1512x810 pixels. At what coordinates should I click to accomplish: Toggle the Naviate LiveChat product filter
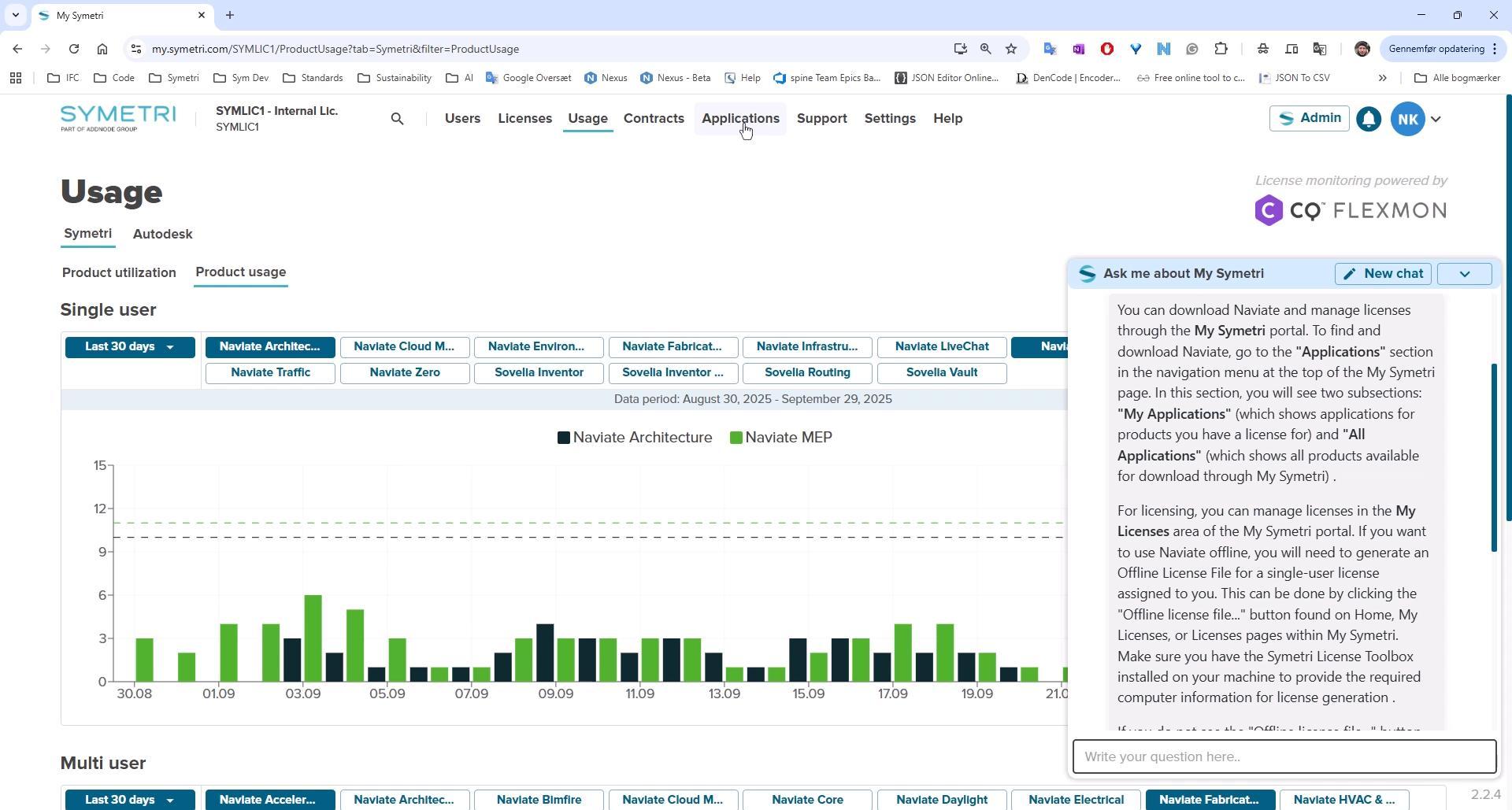[x=941, y=347]
